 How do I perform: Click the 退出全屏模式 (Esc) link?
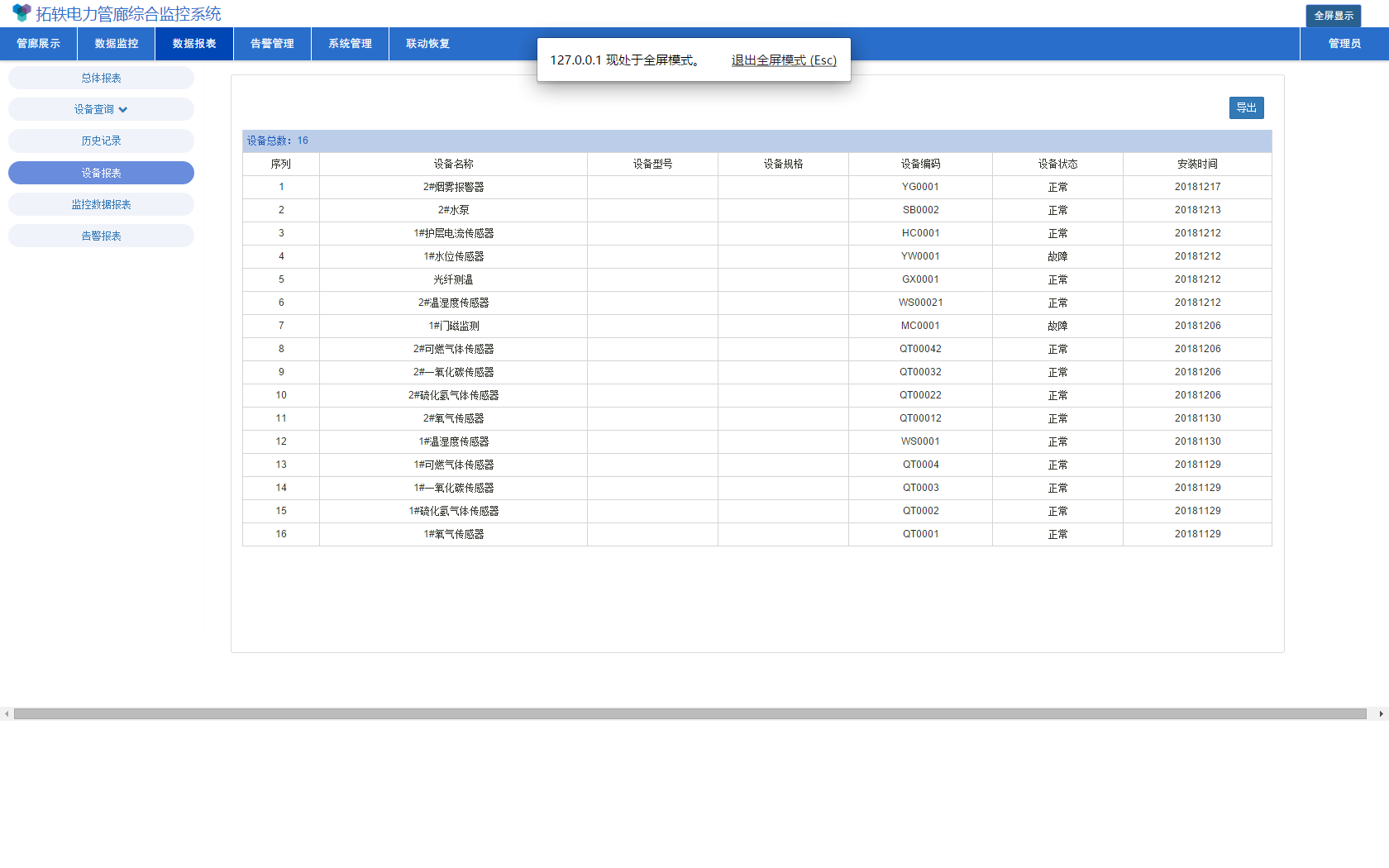(x=784, y=60)
